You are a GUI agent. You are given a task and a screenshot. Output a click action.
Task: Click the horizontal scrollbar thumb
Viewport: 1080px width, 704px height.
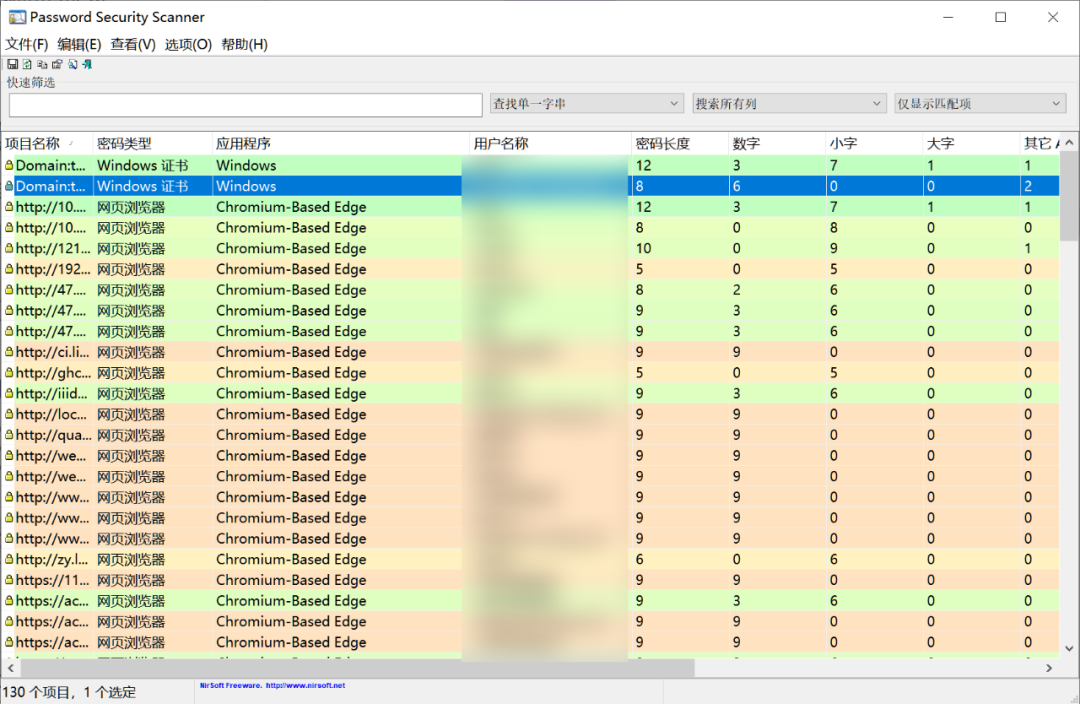(x=357, y=667)
